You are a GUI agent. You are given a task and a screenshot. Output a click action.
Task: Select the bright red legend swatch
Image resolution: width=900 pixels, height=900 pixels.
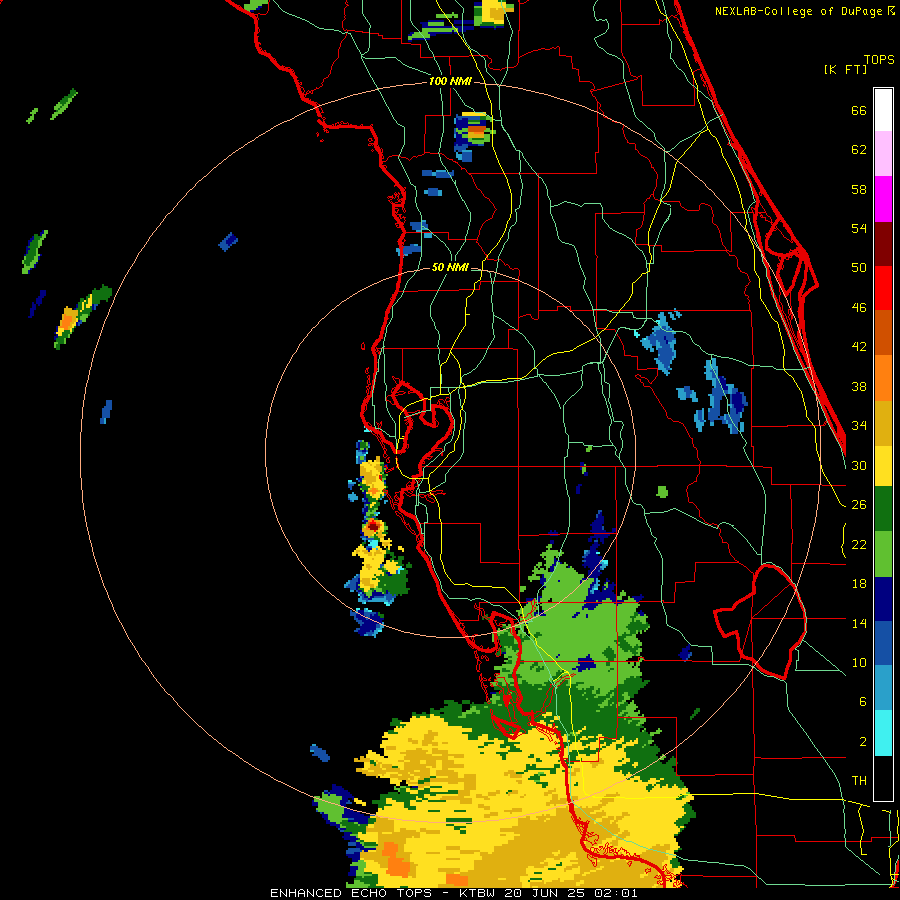point(883,288)
